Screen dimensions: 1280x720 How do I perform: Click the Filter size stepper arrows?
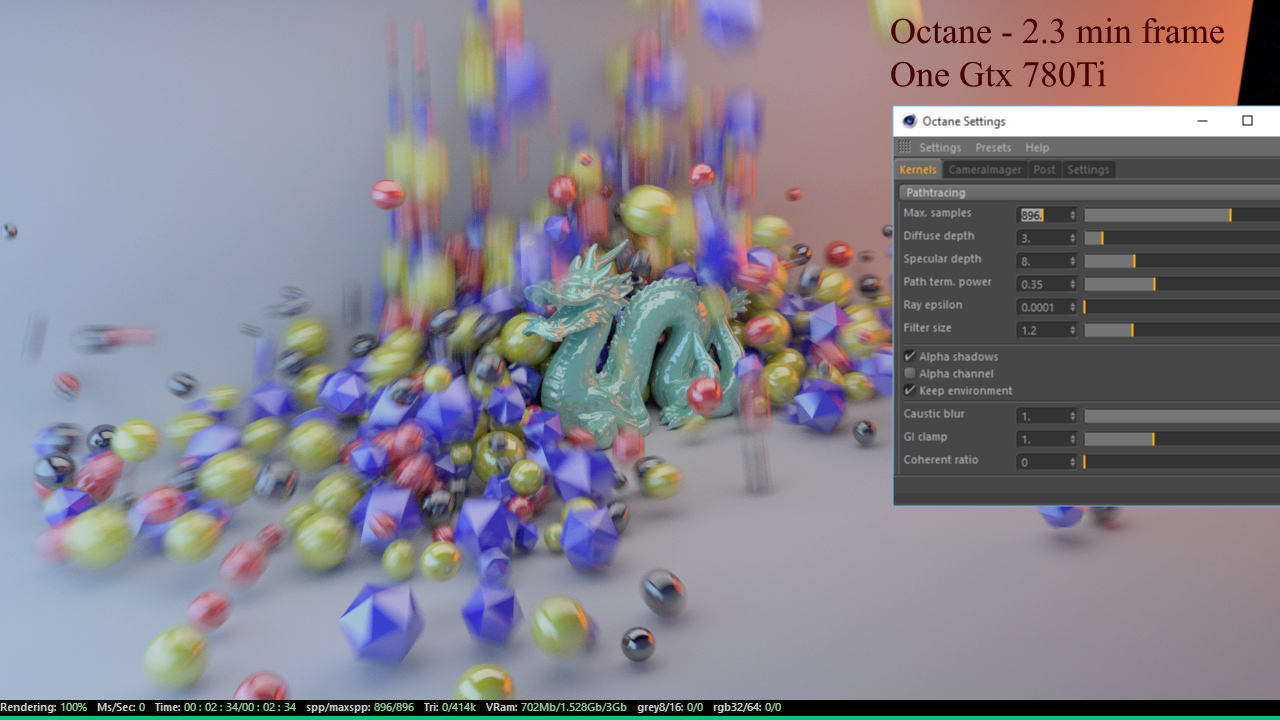(1073, 330)
